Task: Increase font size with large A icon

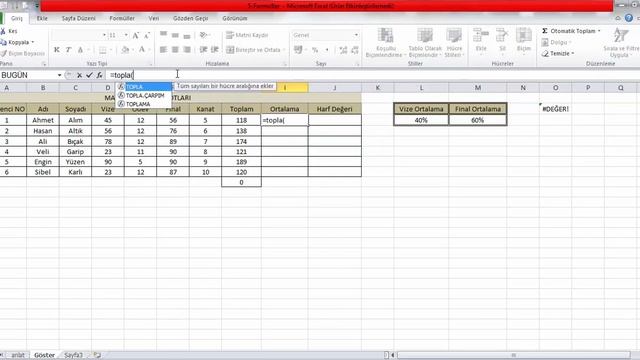Action: [136, 36]
